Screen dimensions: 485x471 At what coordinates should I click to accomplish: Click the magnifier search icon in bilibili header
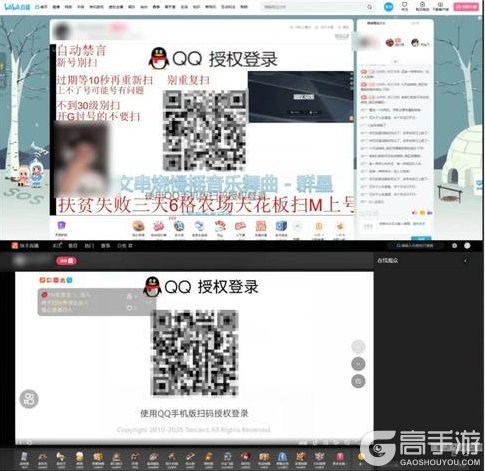pos(370,7)
